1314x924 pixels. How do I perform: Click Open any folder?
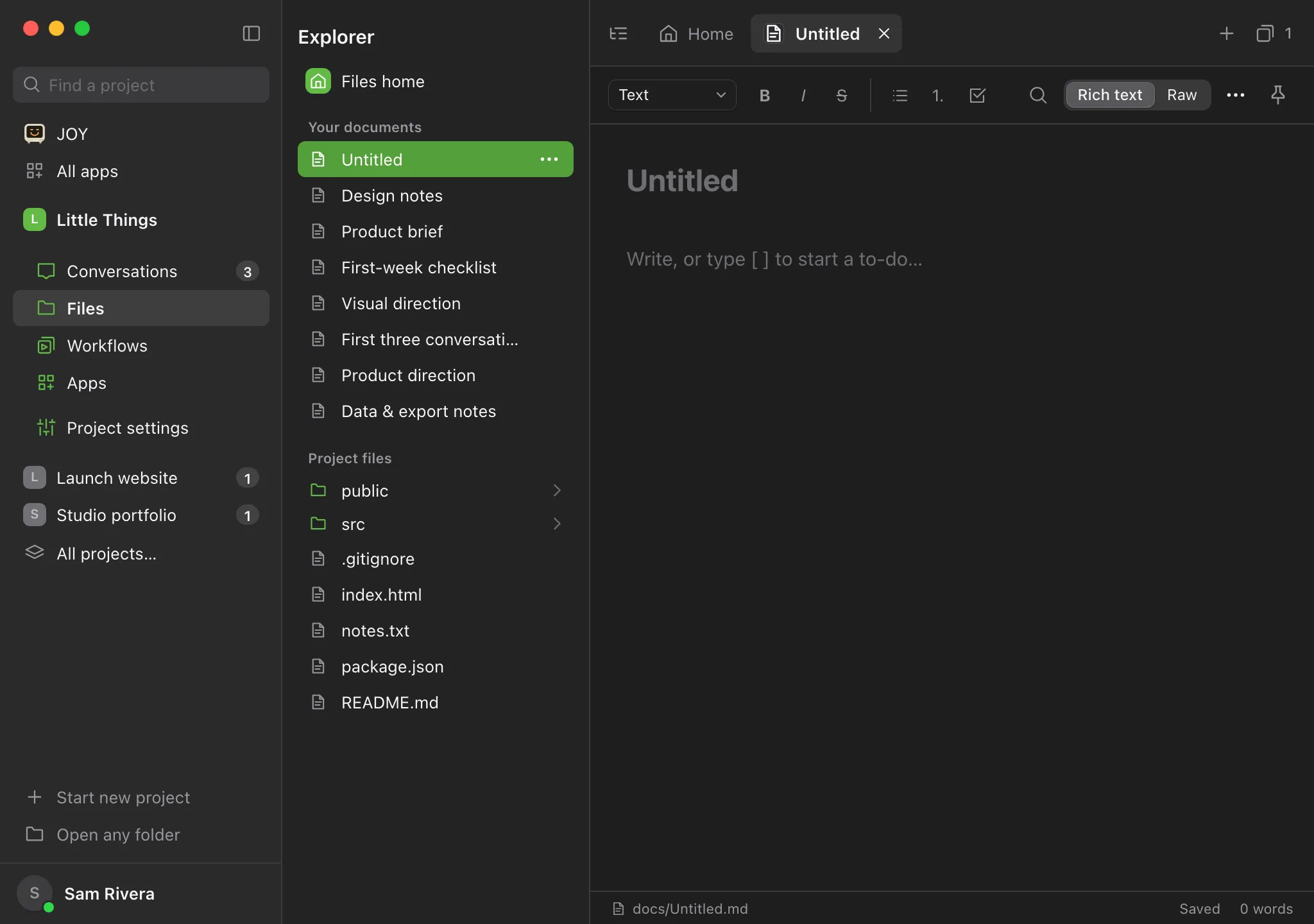pyautogui.click(x=141, y=835)
